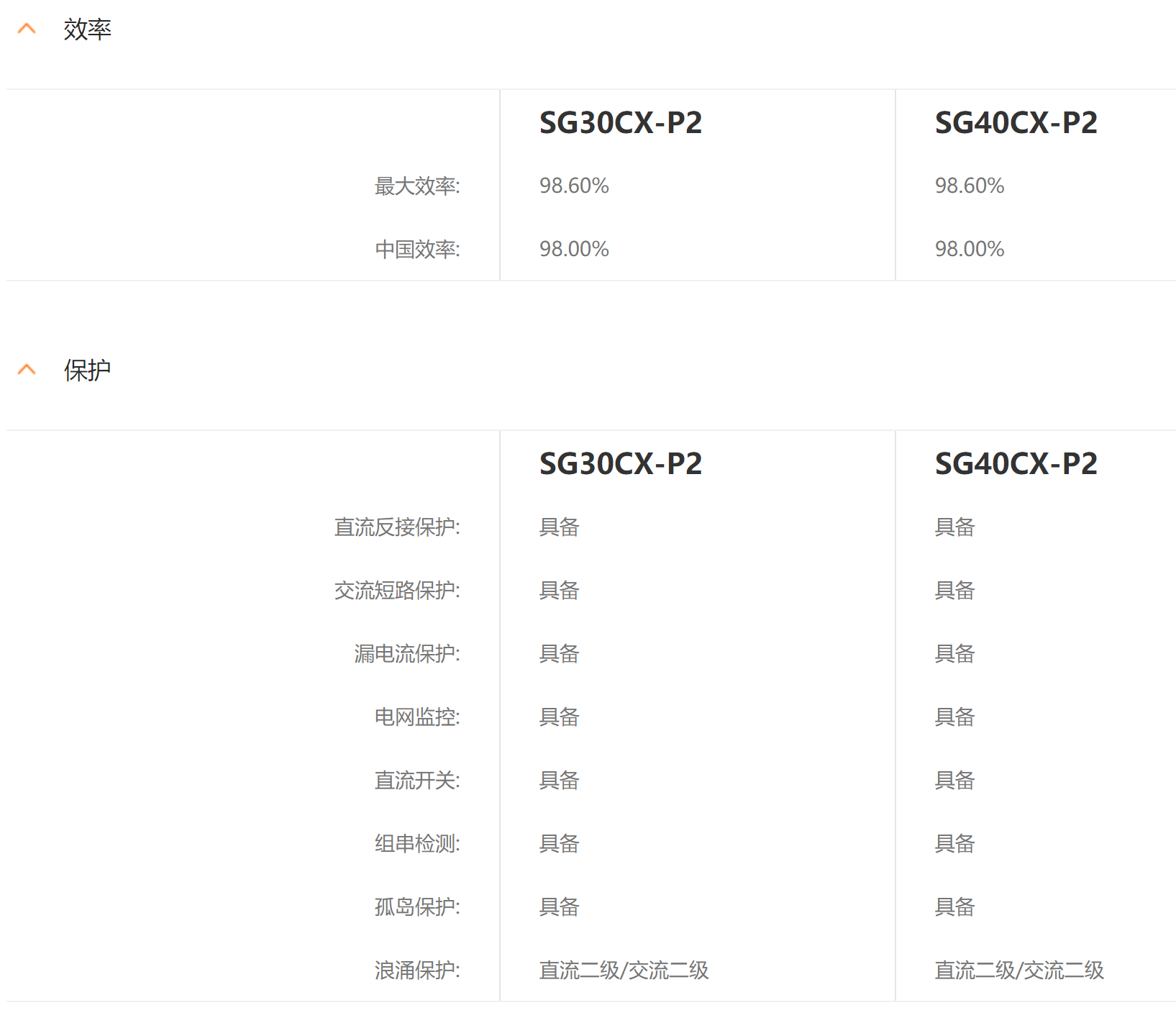1176x1018 pixels.
Task: Collapse the 保护 section chevron
Action: coord(27,370)
